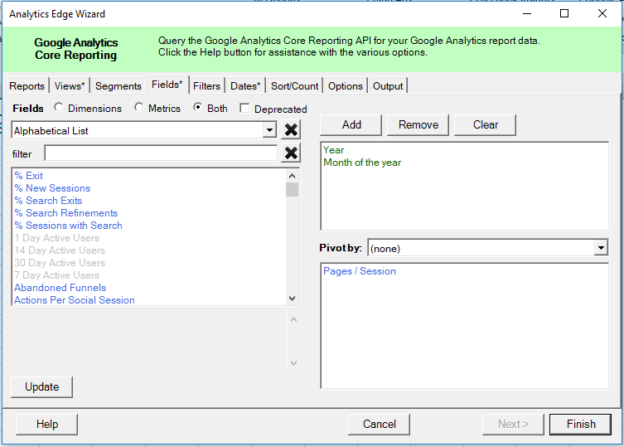This screenshot has height=447, width=624.
Task: Close the Analytics Edge Wizard window
Action: click(602, 14)
